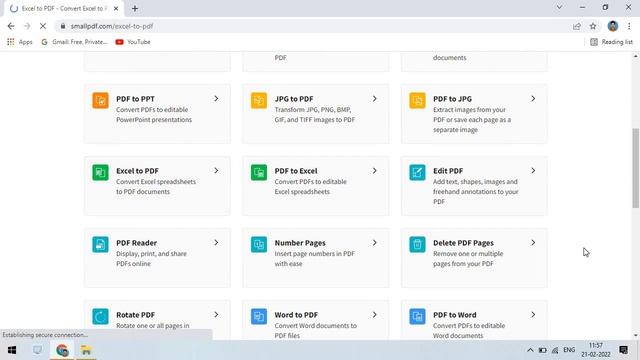
Task: Click the PDF to PPT arrow chevron
Action: (216, 99)
